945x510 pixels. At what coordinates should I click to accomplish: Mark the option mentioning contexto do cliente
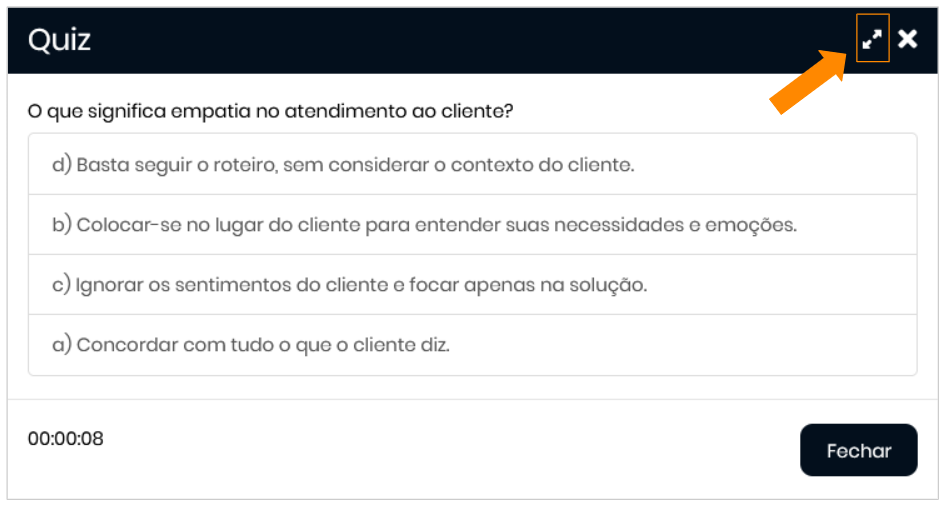(343, 165)
